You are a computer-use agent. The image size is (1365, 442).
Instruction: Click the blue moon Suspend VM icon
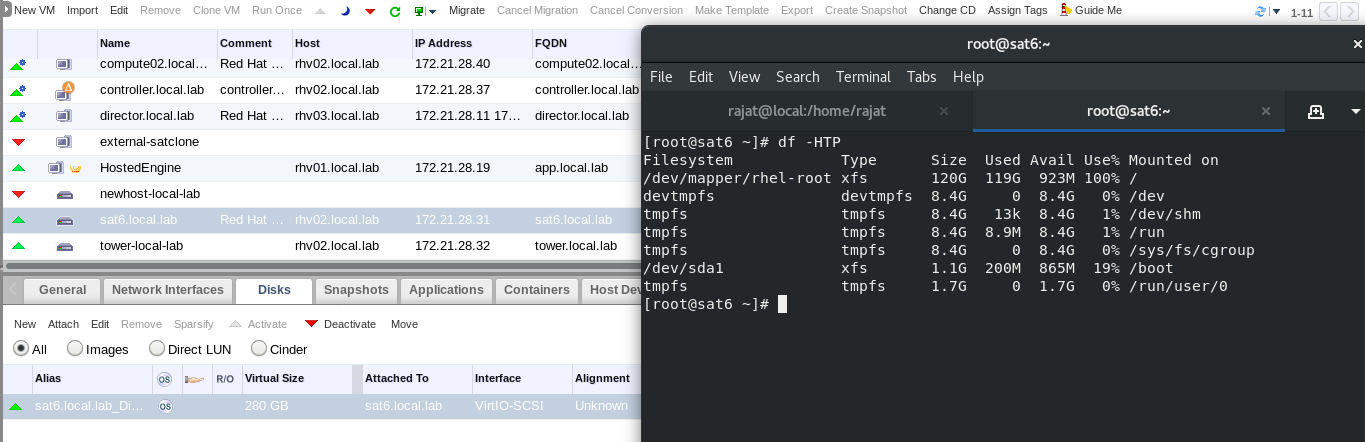pos(346,11)
